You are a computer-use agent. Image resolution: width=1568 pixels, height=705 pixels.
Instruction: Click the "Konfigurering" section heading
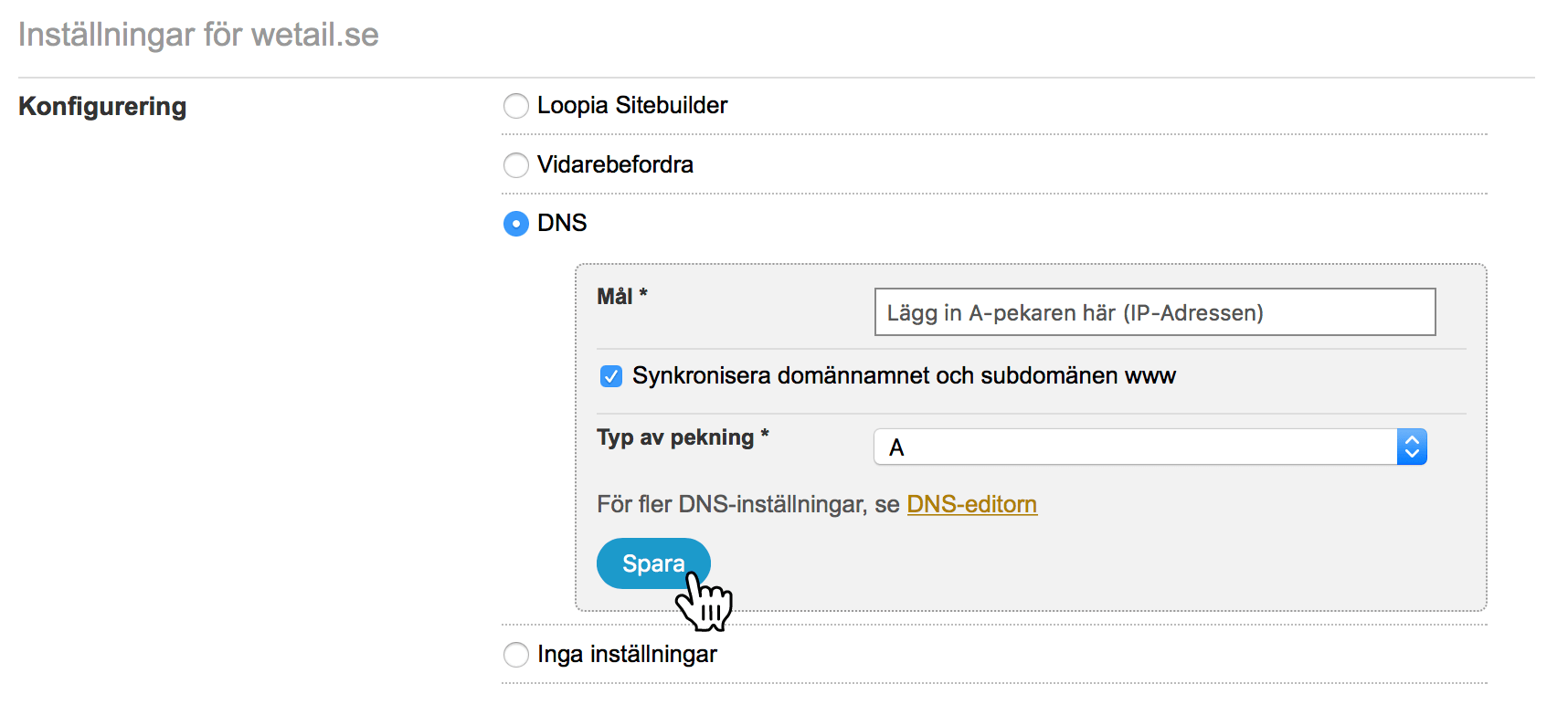coord(102,107)
